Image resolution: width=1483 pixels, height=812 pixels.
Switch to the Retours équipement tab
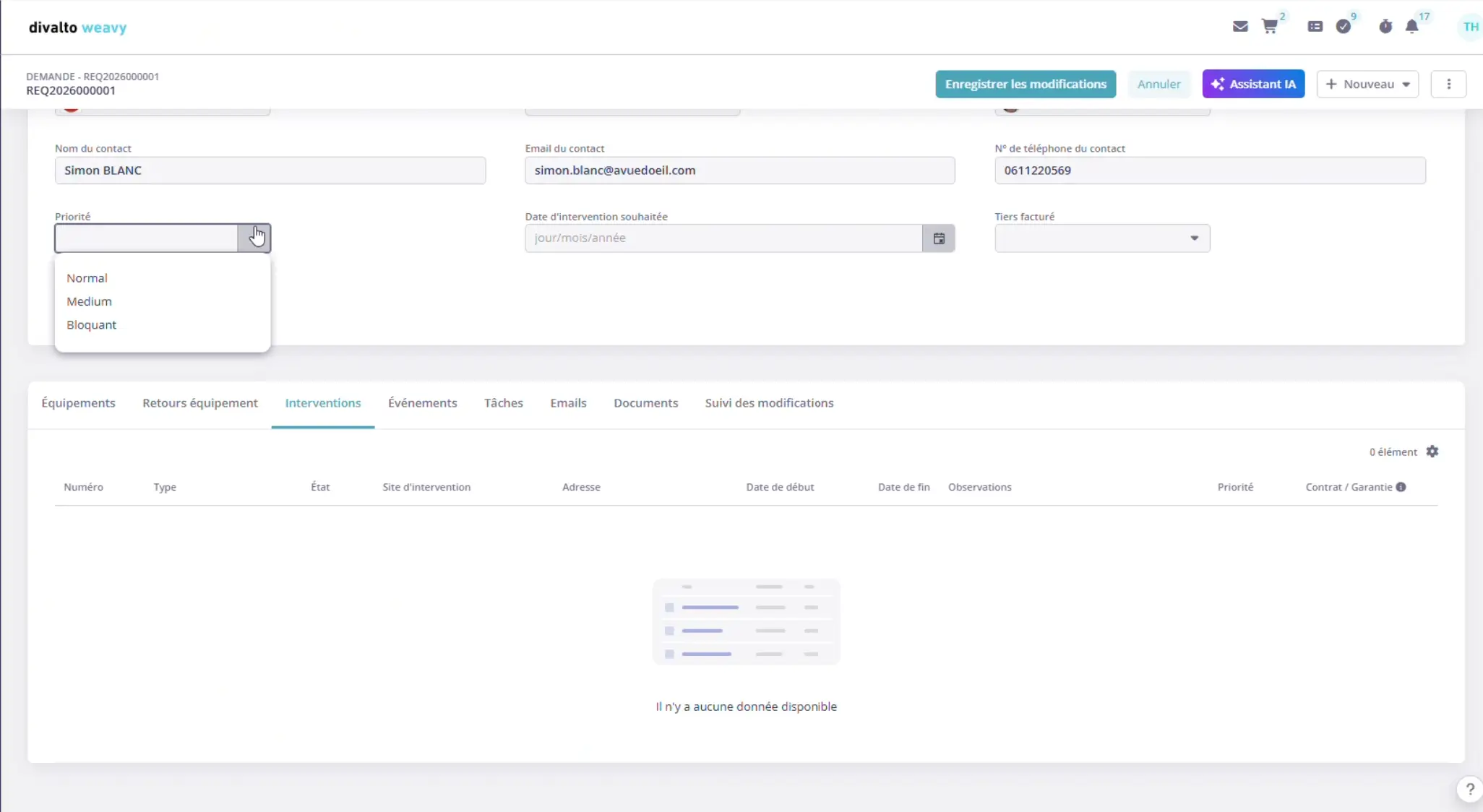click(x=200, y=403)
